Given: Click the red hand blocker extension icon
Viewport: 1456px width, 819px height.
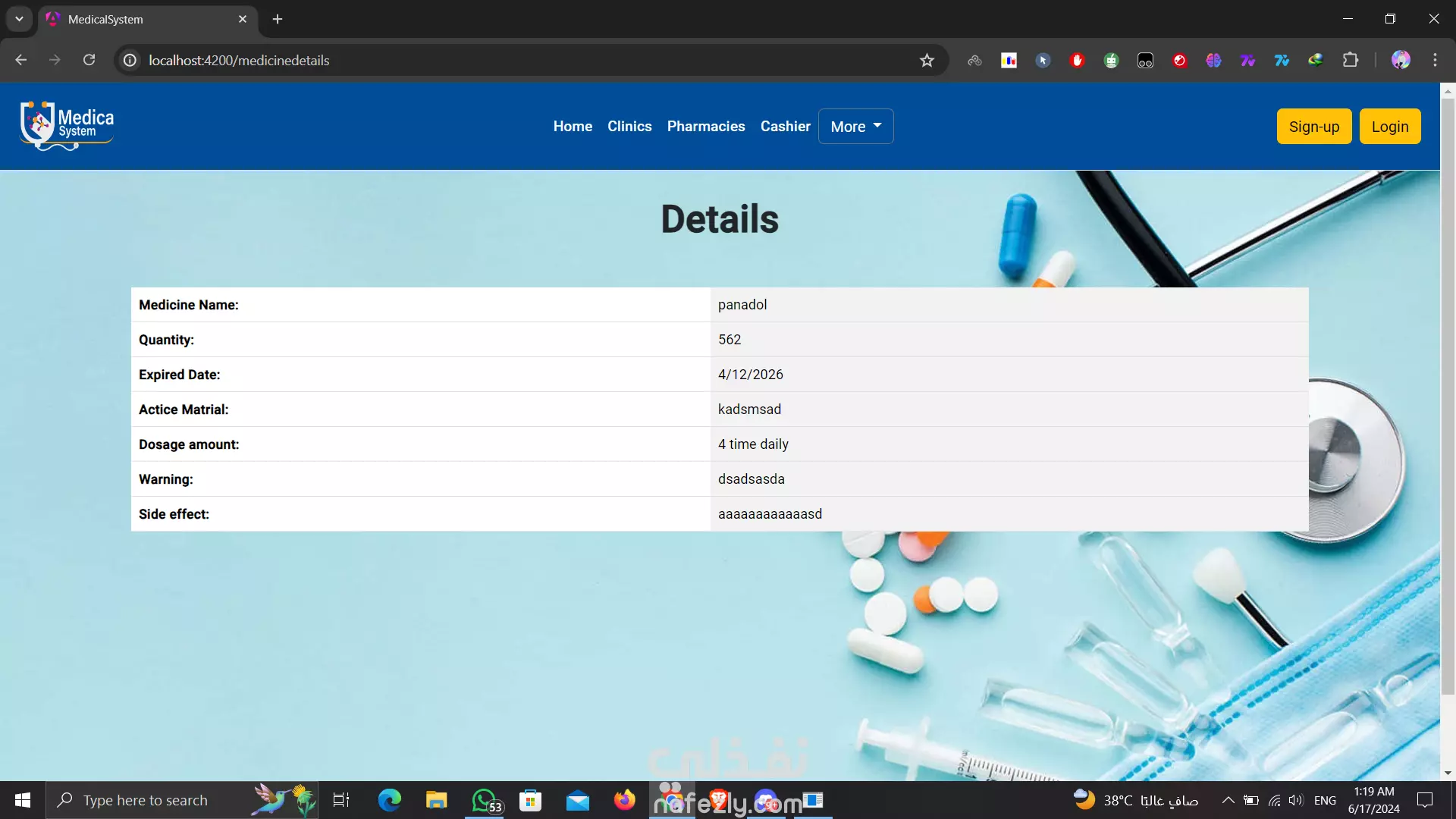Looking at the screenshot, I should [1077, 60].
